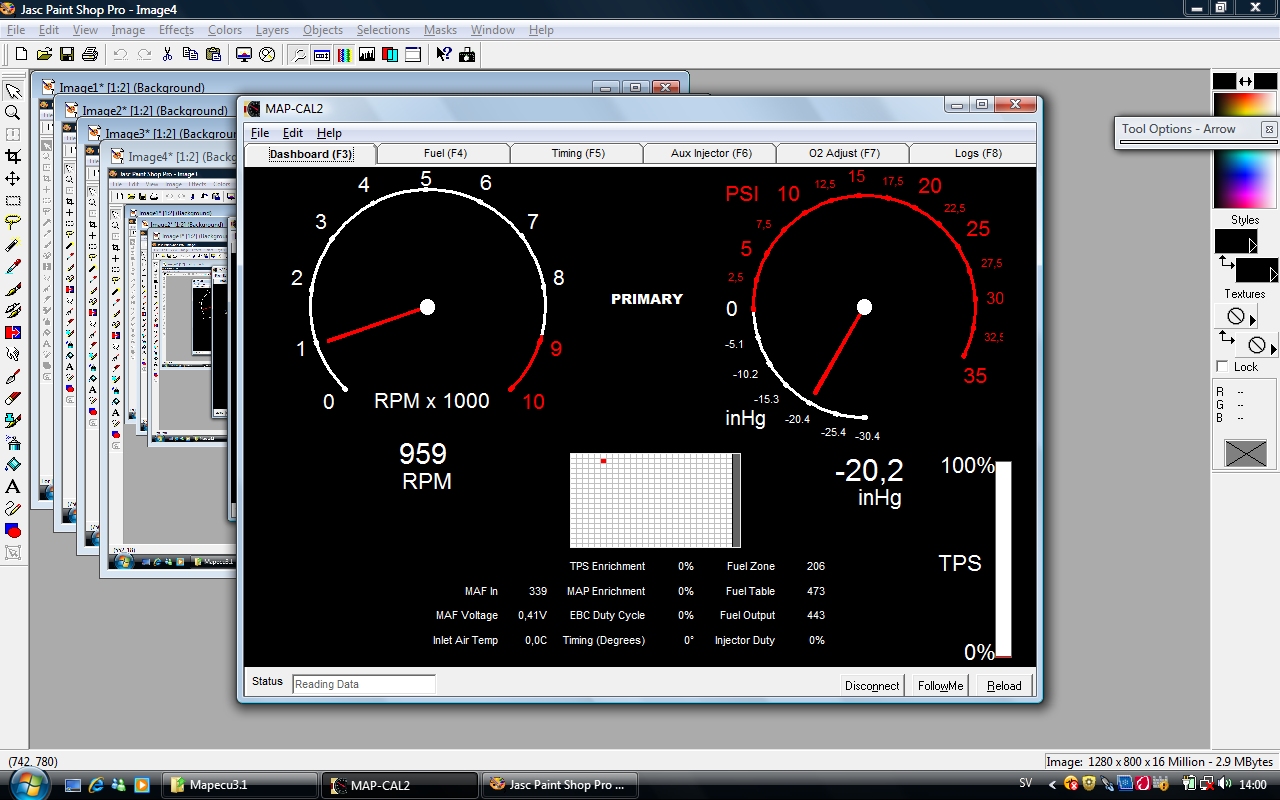
Task: Select the Magic Wand tool
Action: pyautogui.click(x=13, y=244)
